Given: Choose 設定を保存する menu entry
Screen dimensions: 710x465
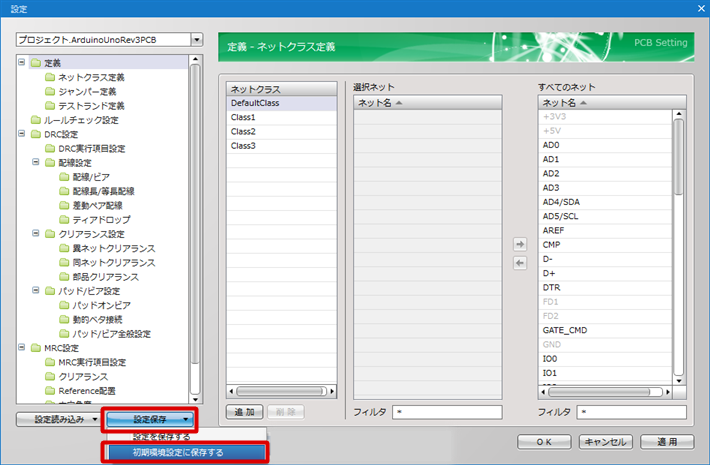Looking at the screenshot, I should pos(186,436).
